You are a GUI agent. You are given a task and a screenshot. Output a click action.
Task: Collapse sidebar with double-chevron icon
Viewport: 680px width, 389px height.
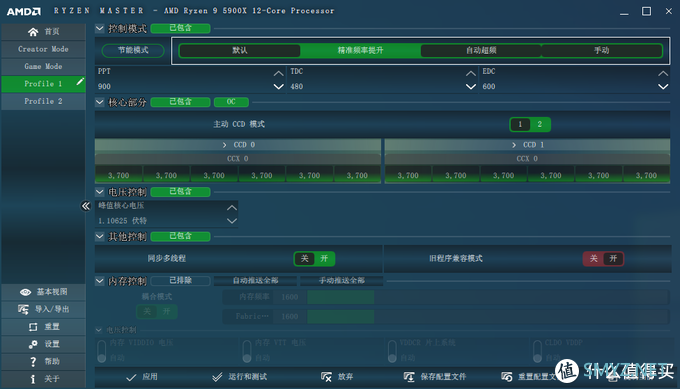point(86,206)
